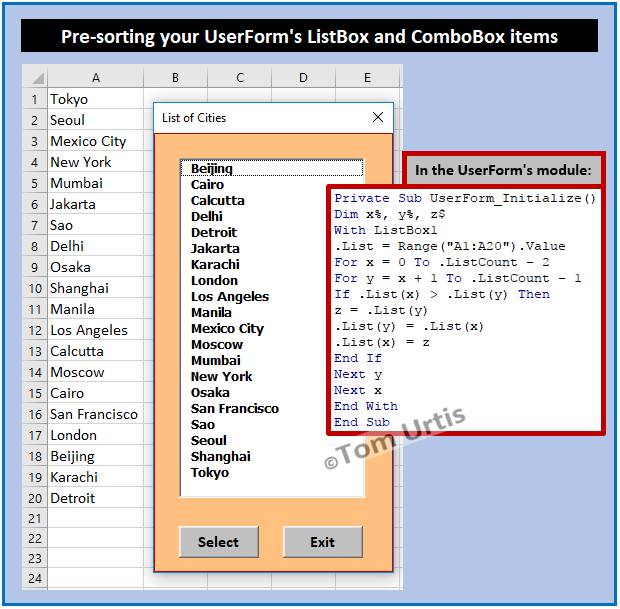
Task: Select column D header
Action: point(303,77)
